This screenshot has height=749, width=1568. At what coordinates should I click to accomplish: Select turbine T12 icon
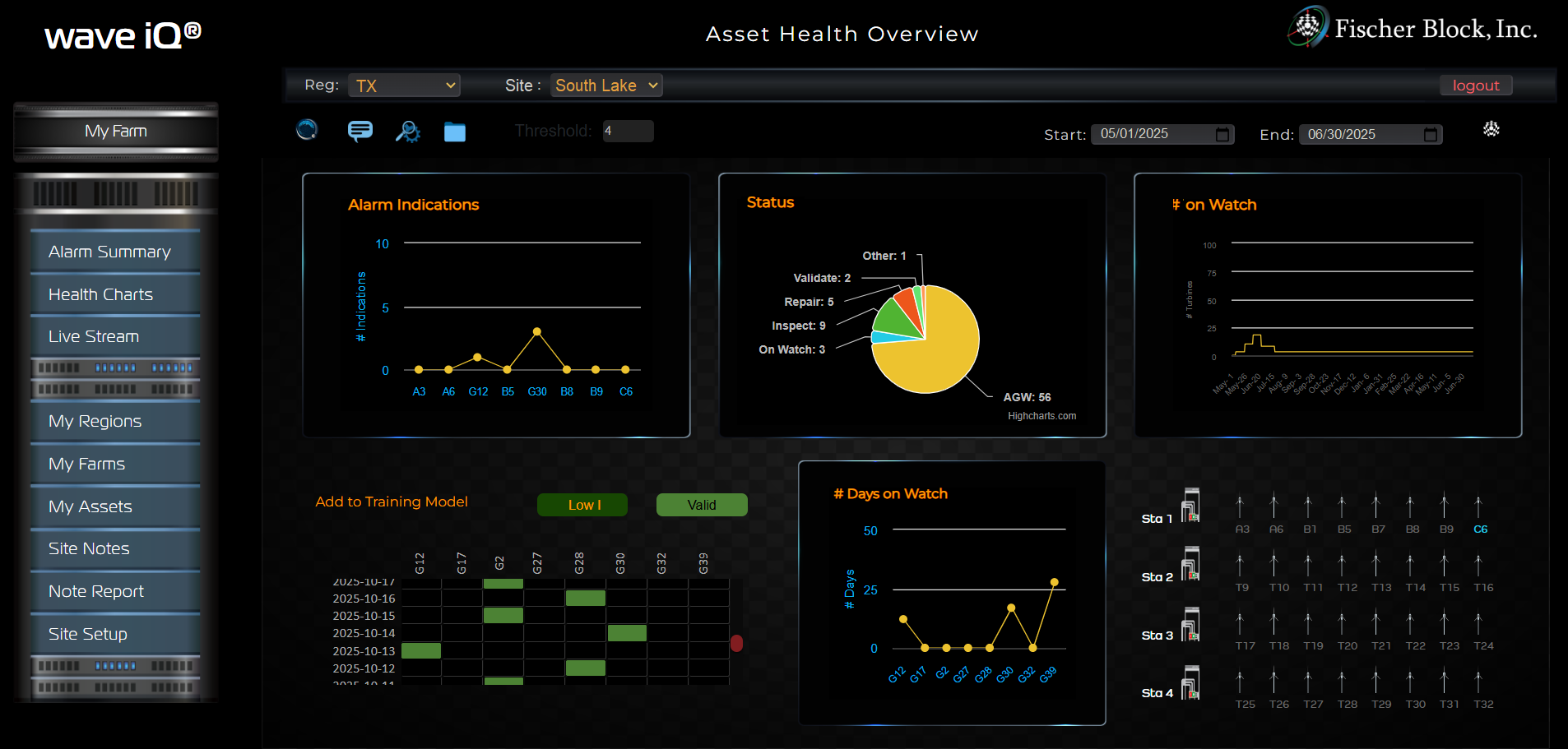tap(1342, 565)
